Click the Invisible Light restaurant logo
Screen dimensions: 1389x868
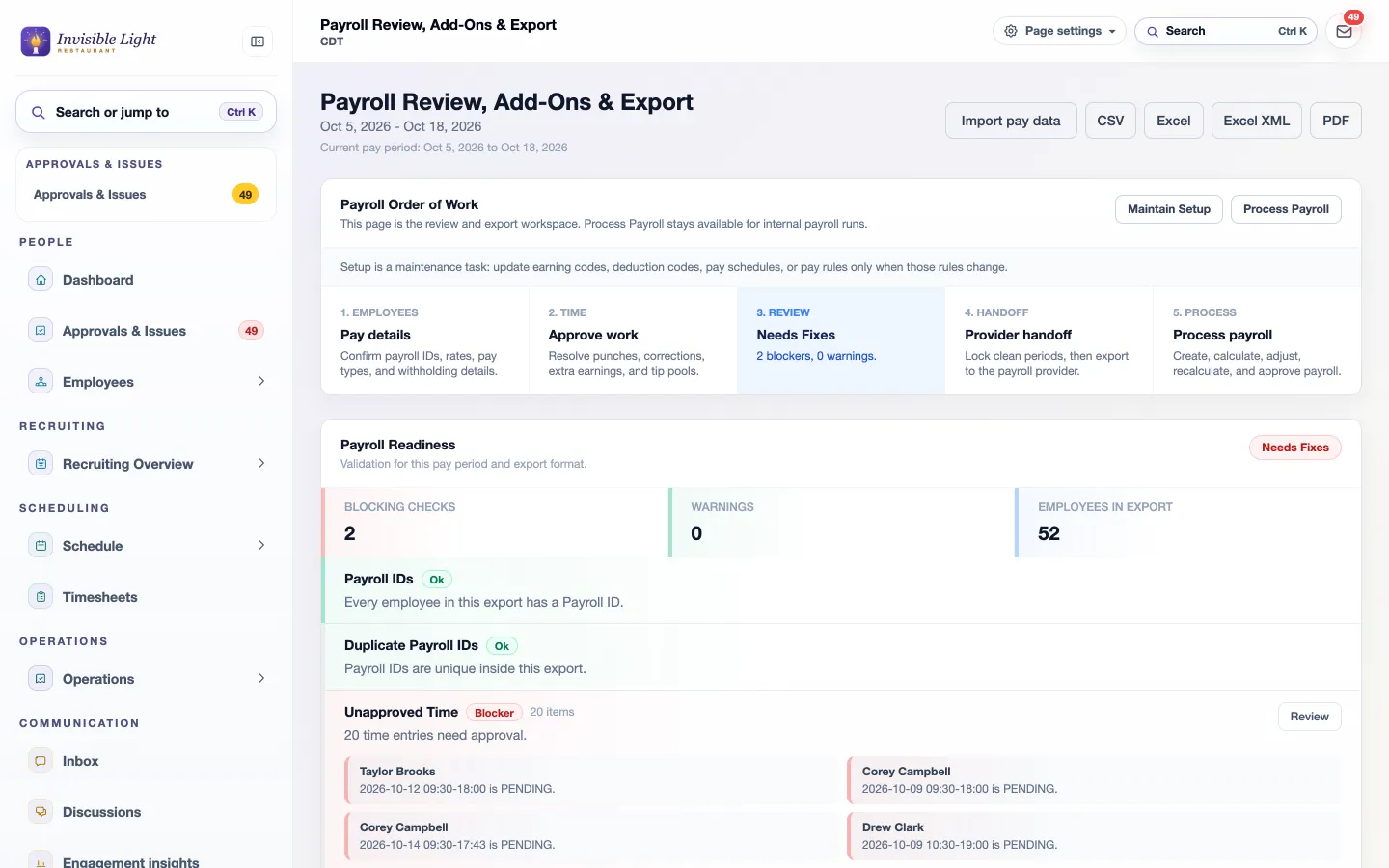pos(89,41)
